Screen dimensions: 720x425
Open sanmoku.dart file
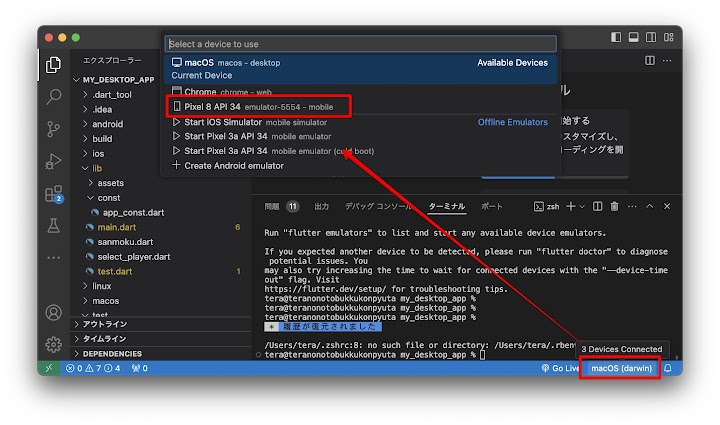click(160, 242)
